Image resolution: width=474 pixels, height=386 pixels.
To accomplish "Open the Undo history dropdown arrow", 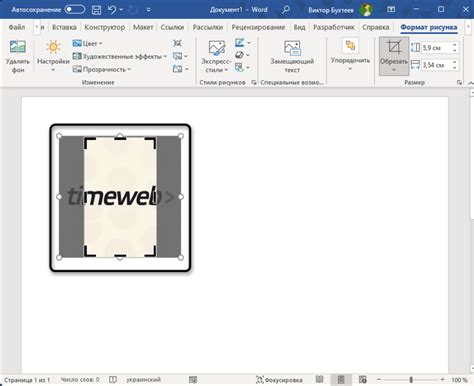I will click(121, 10).
